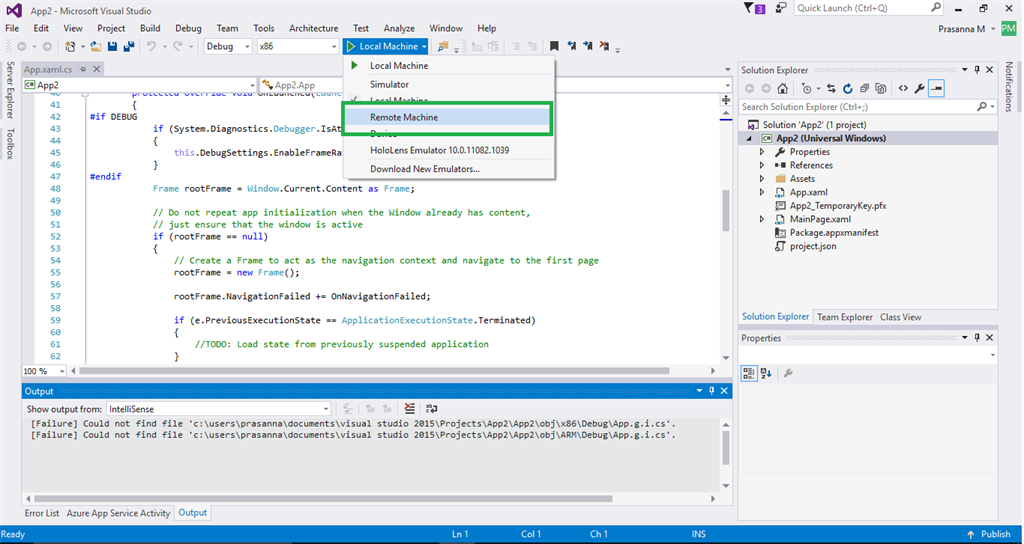Toggle Preview Selected Items button in Solution Explorer
Viewport: 1024px width, 544px height.
(936, 88)
